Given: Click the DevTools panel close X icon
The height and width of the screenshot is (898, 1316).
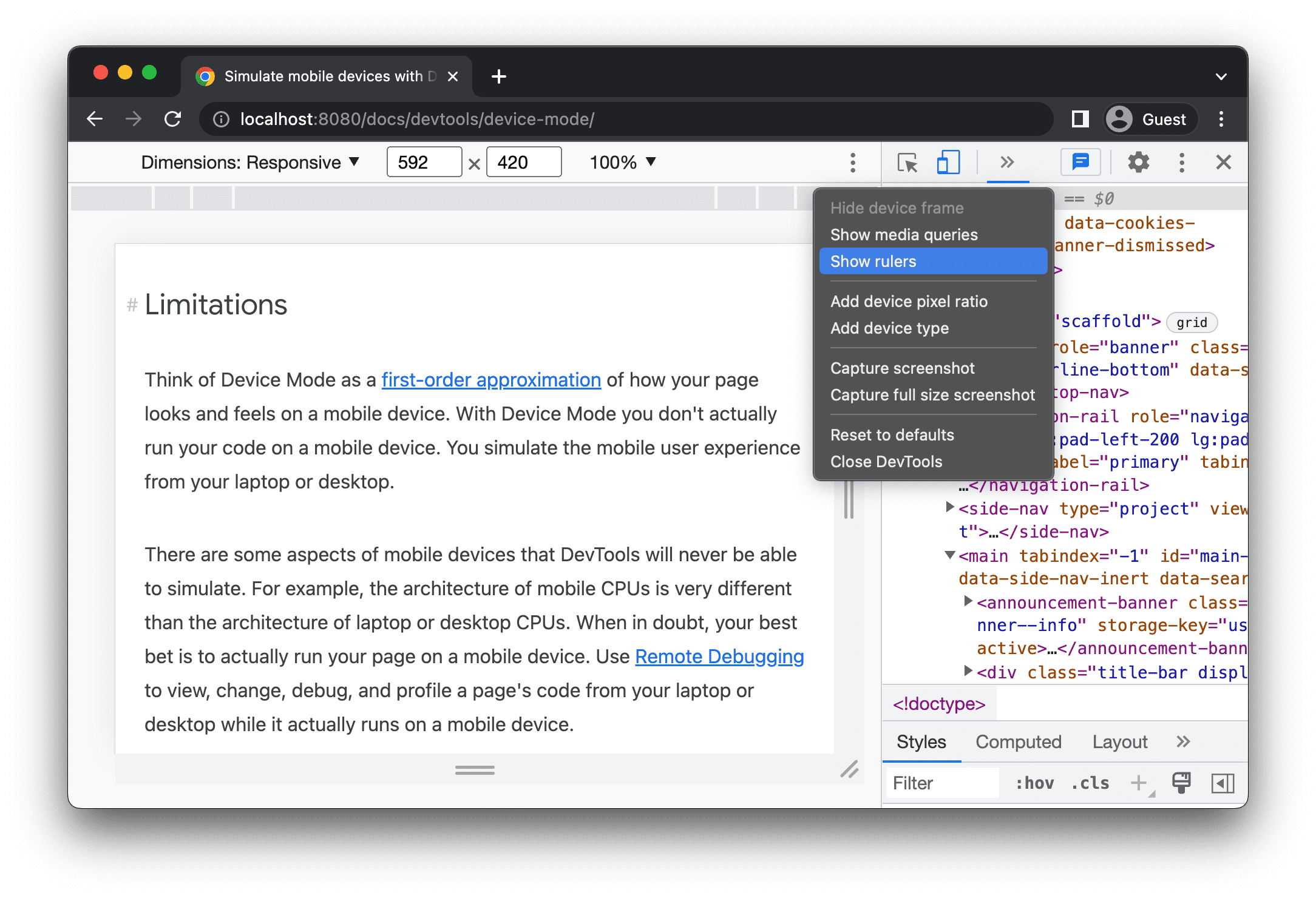Looking at the screenshot, I should (x=1225, y=162).
